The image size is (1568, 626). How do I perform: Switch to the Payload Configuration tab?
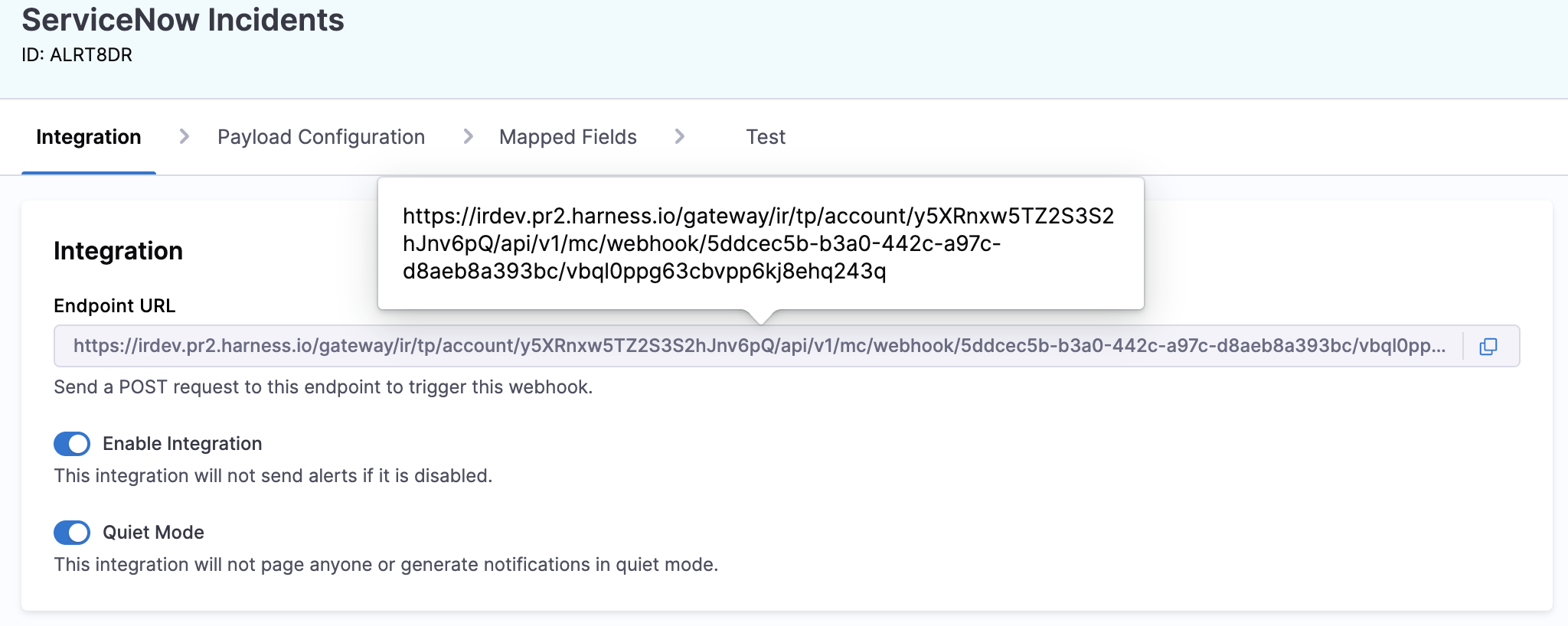point(321,137)
